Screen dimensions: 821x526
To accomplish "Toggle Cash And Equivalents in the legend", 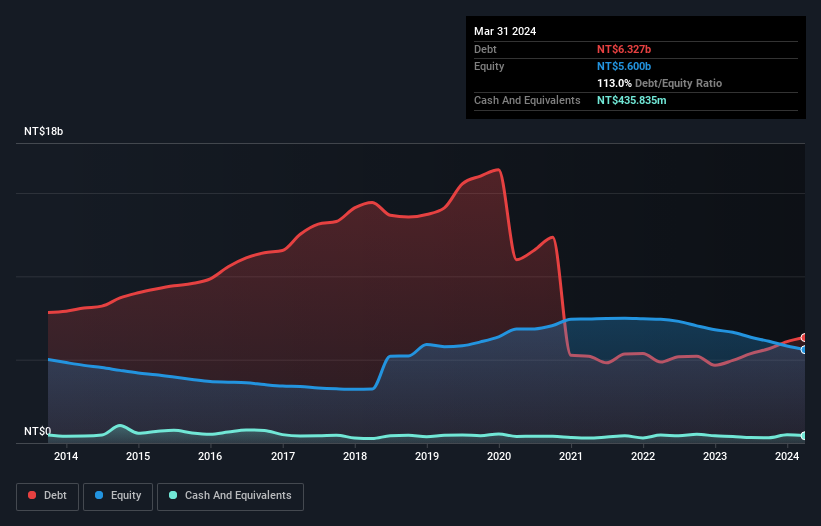I will coord(230,496).
